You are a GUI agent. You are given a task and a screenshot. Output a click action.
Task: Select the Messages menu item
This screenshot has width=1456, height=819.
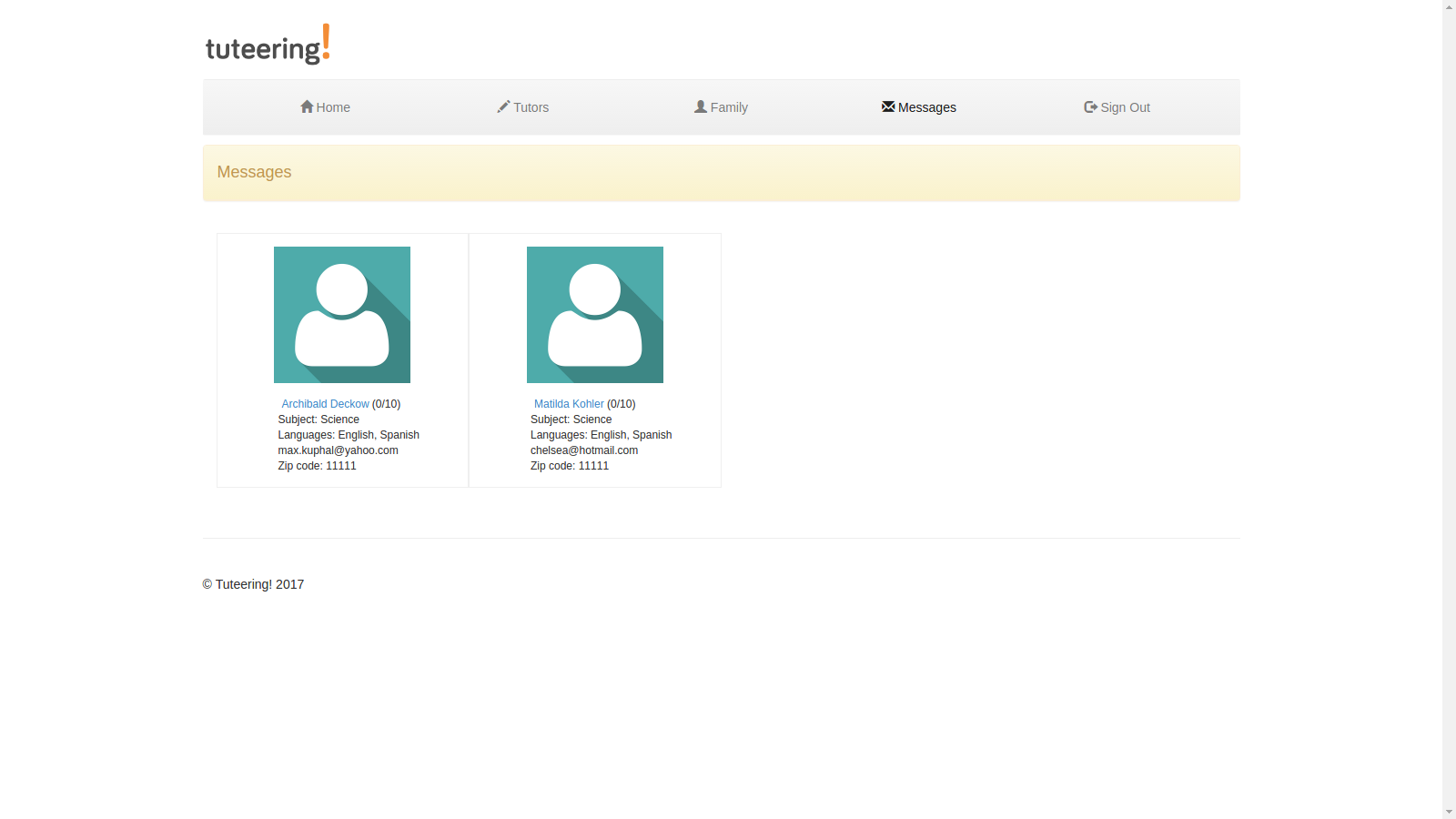click(919, 107)
